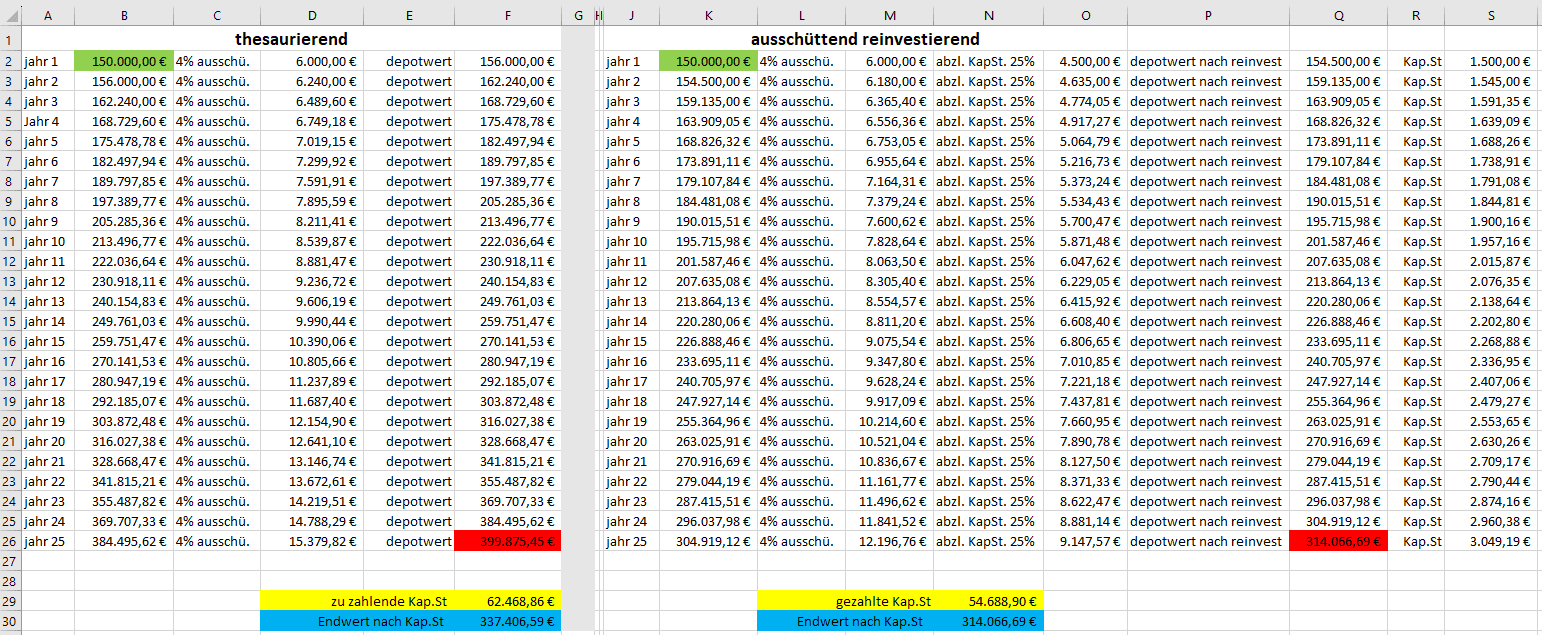
Task: Select cell 156.000,00 € in column F
Action: tap(508, 61)
